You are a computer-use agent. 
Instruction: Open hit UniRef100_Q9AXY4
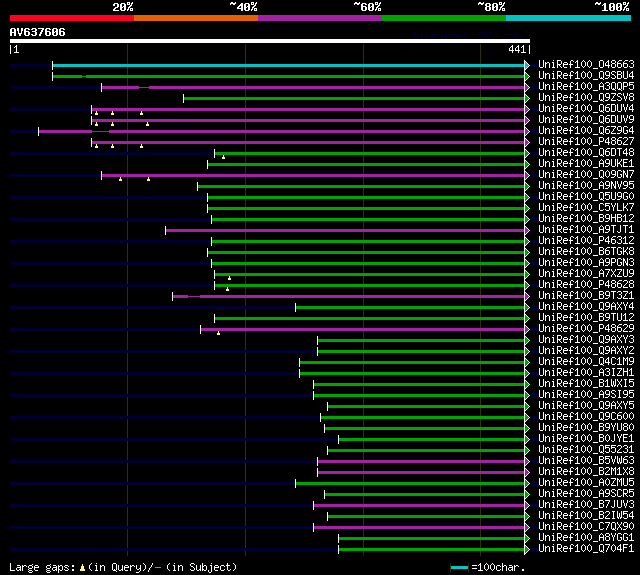(586, 307)
